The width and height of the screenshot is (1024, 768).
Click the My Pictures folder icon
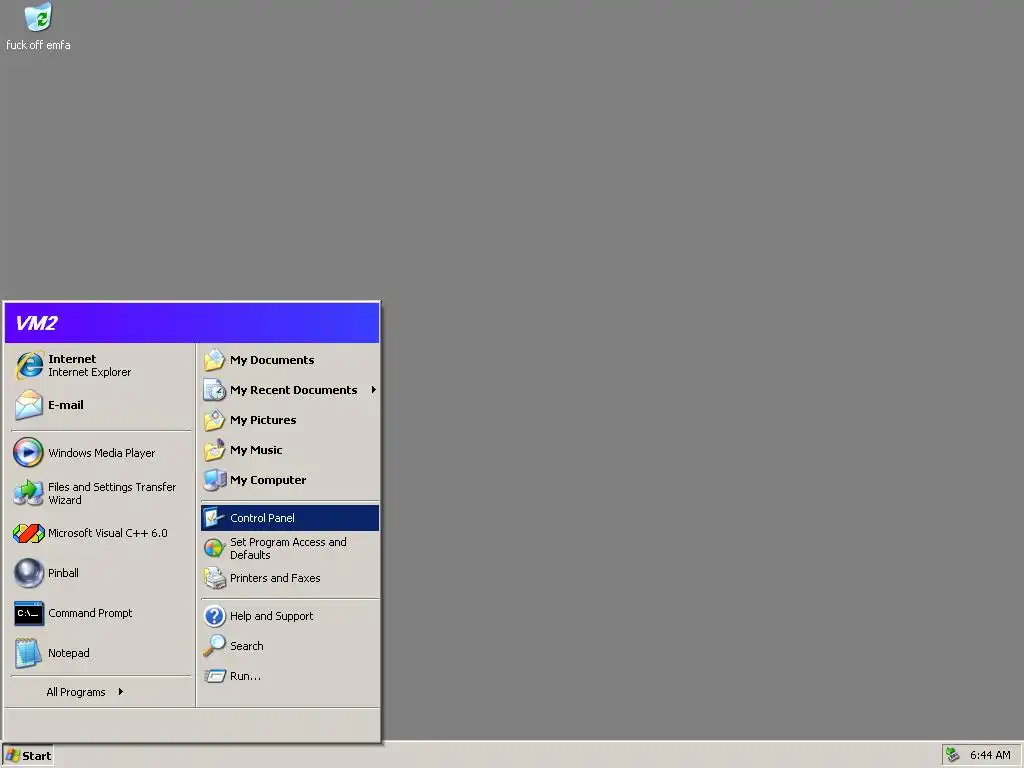pyautogui.click(x=214, y=420)
